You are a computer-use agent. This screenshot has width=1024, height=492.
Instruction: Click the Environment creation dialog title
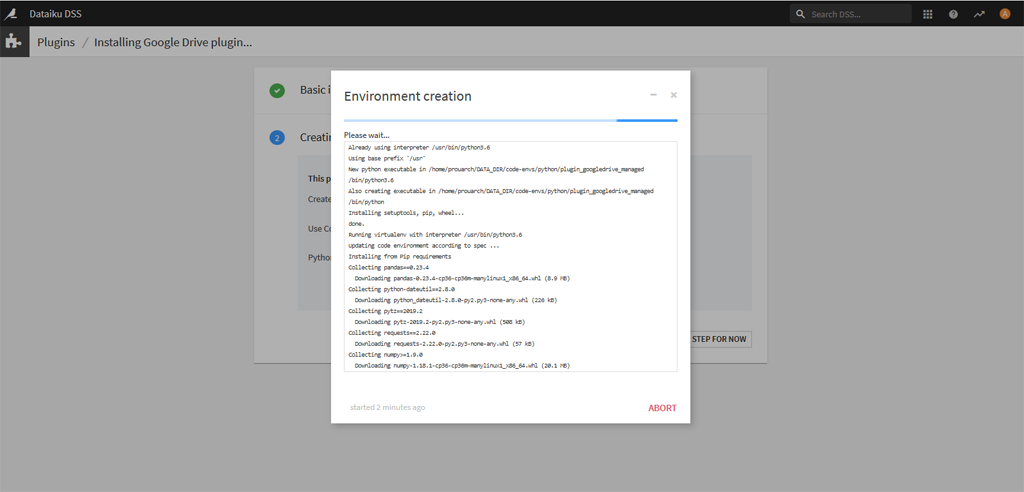(x=408, y=96)
